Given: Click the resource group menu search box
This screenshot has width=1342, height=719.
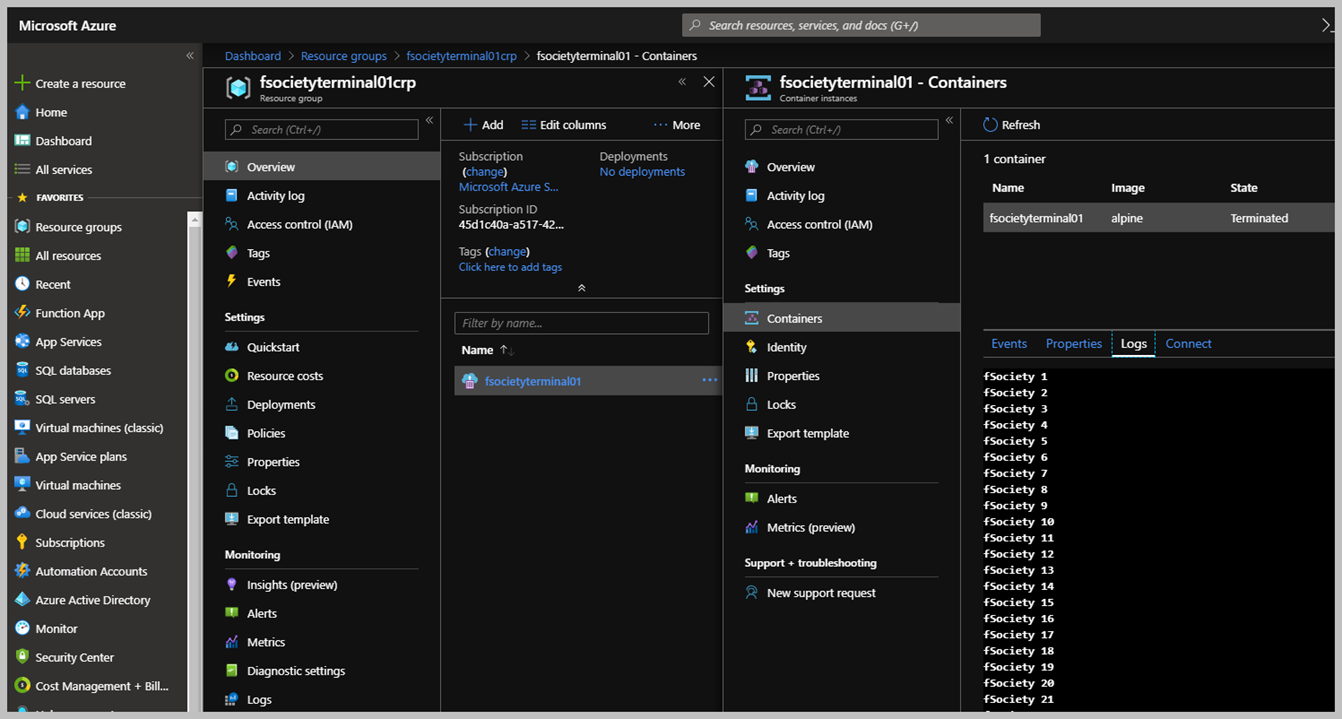Looking at the screenshot, I should pos(321,129).
